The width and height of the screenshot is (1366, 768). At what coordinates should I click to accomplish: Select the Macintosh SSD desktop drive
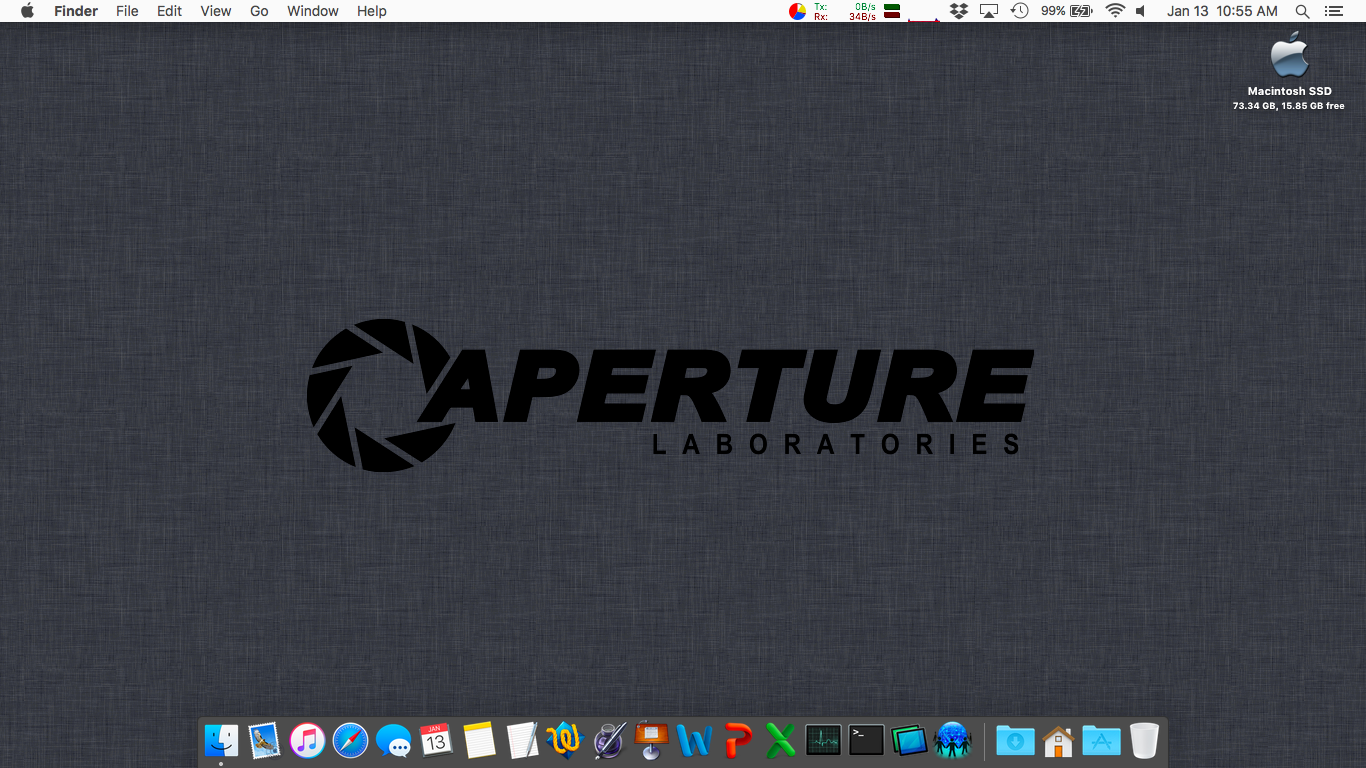[1289, 70]
